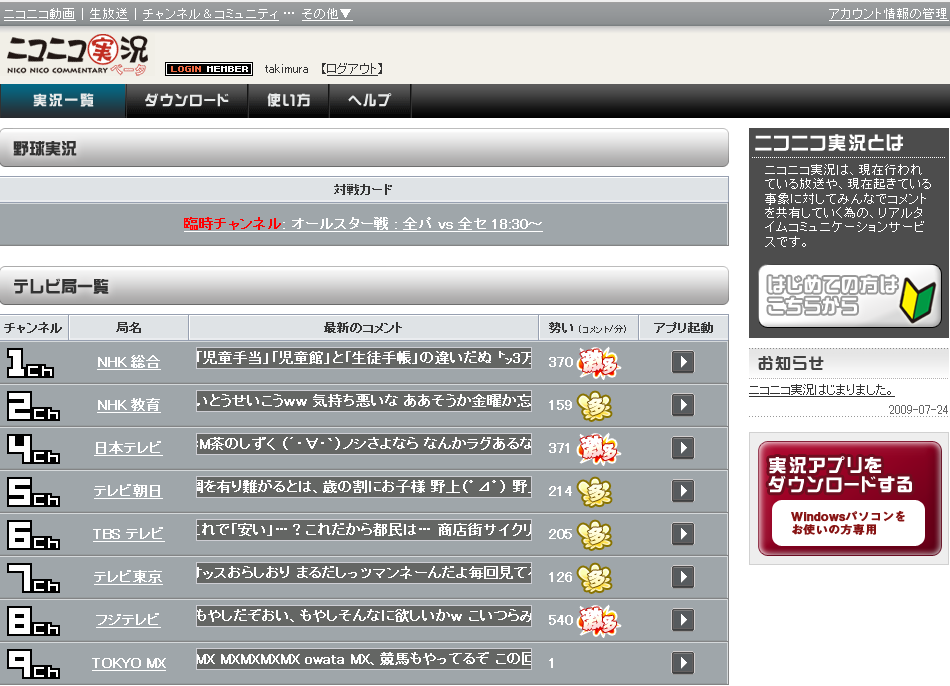Launch app for 日本テレビ channel
Screen dimensions: 950x686
coord(683,448)
